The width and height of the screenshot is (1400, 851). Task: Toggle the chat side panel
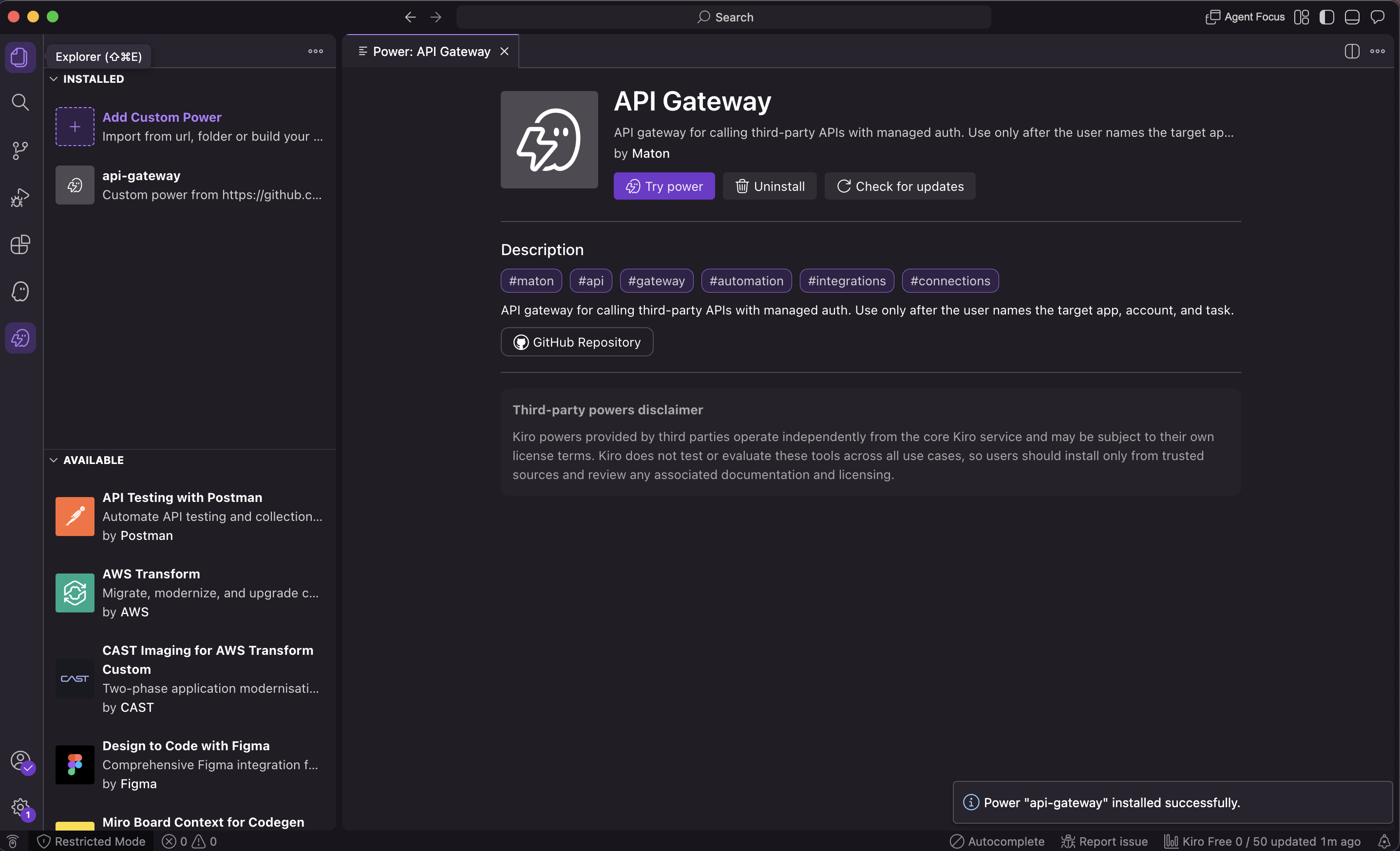click(x=1377, y=17)
